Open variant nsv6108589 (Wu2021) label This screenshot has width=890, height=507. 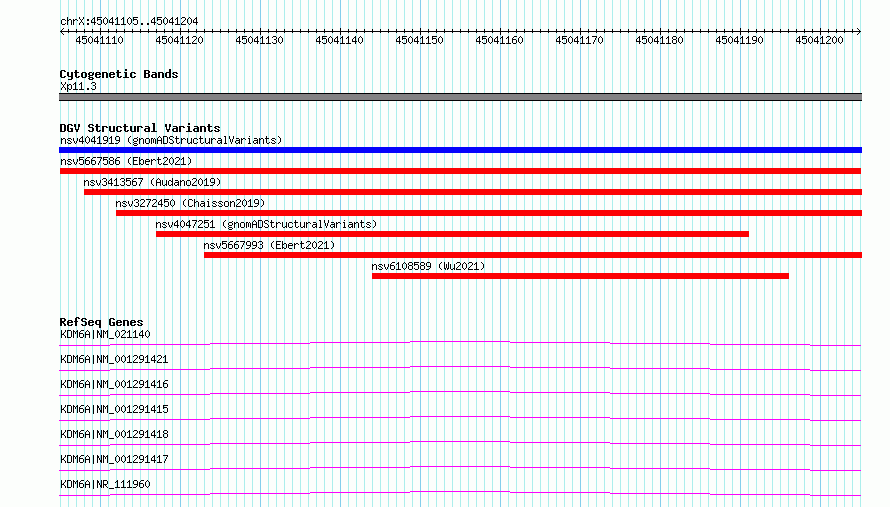pyautogui.click(x=428, y=266)
